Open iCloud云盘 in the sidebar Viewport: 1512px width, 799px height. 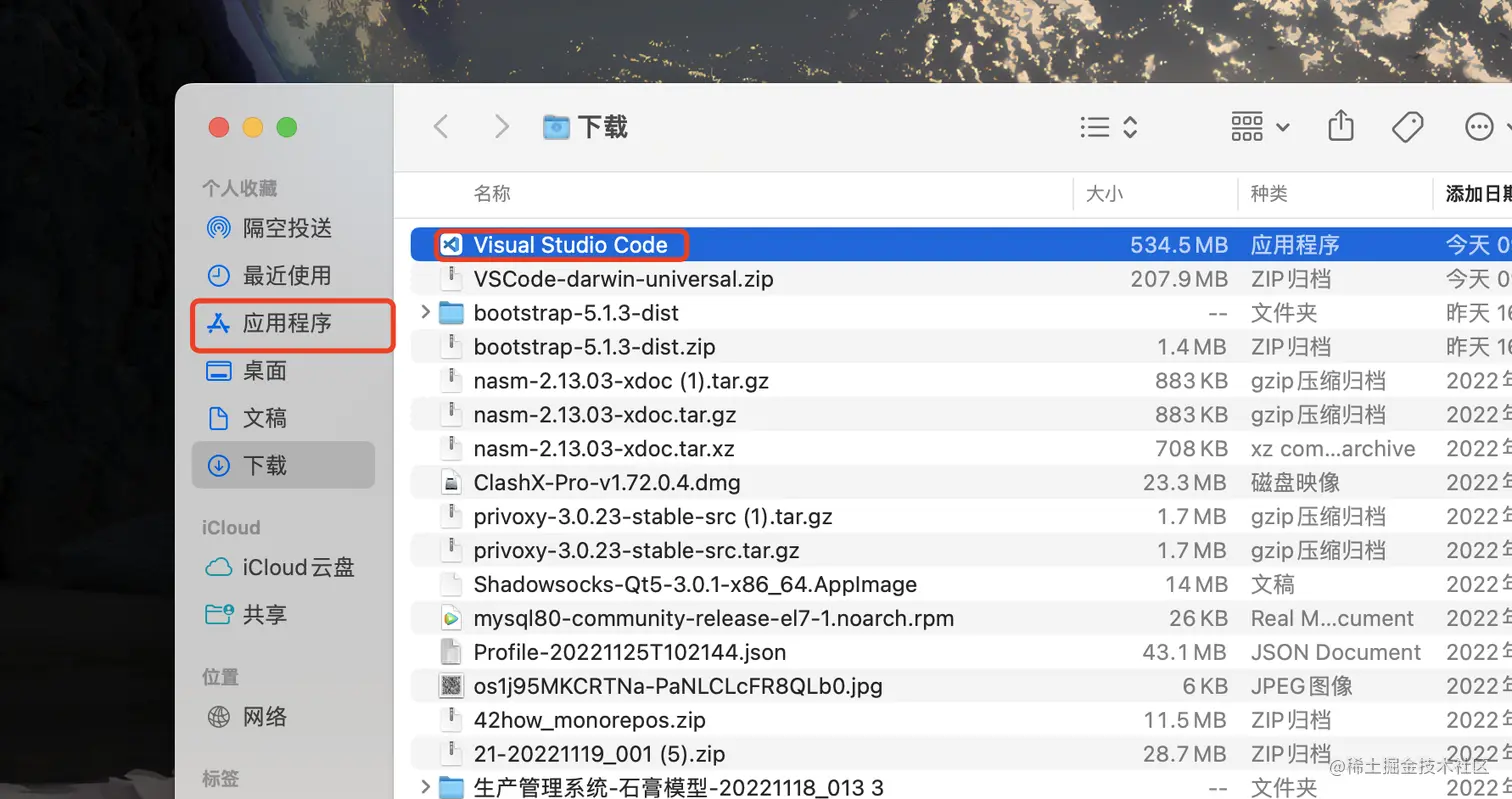(283, 568)
